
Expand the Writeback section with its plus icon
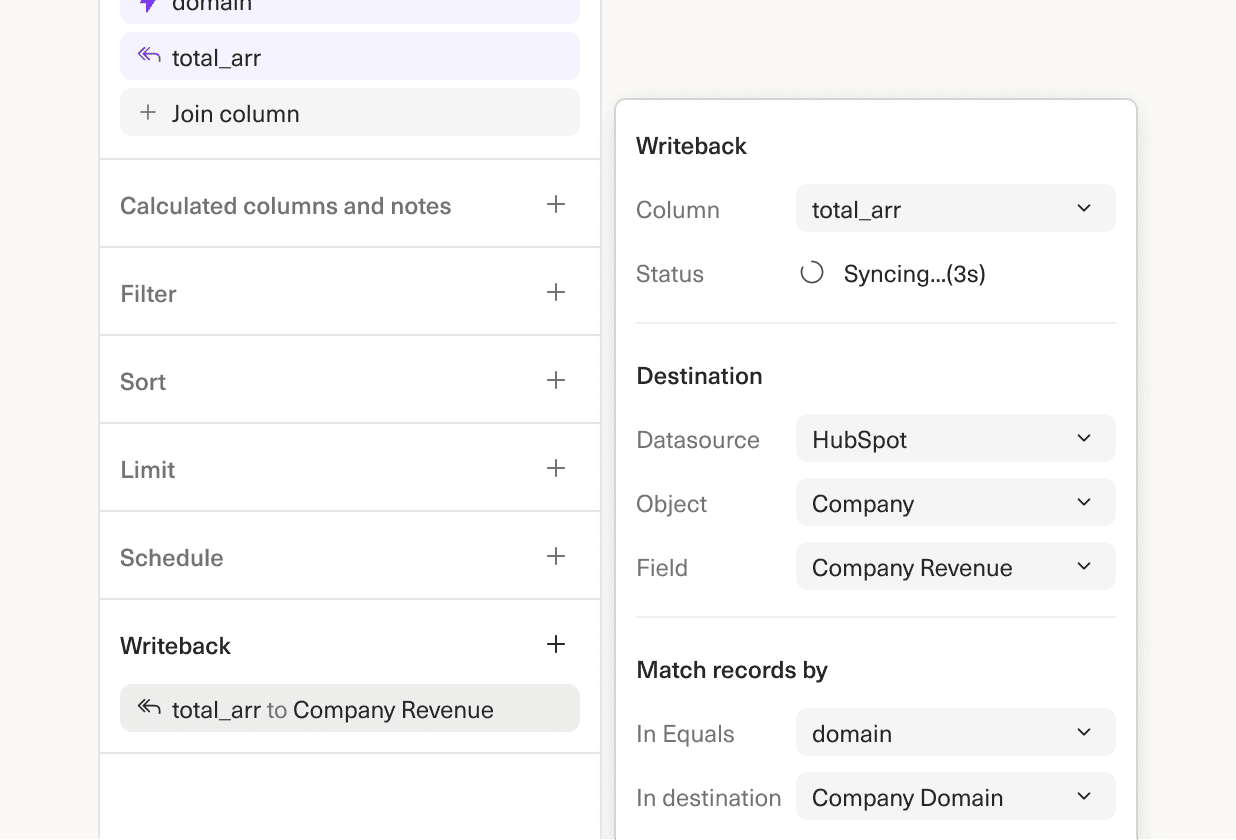click(x=556, y=644)
